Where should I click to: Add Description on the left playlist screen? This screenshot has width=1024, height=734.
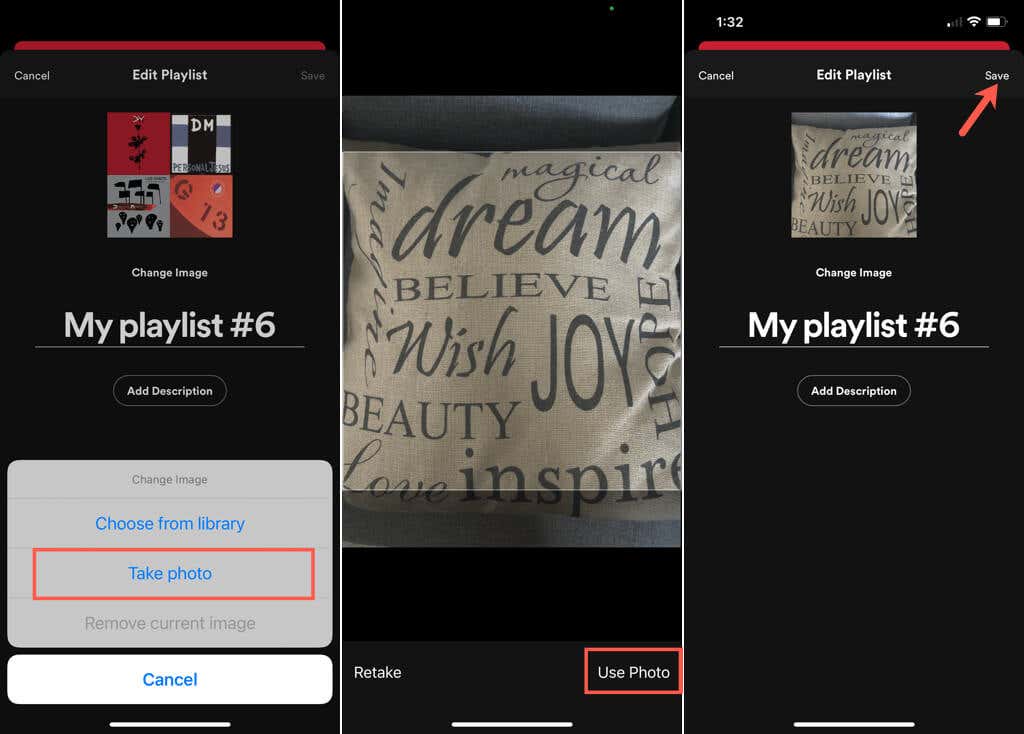170,391
